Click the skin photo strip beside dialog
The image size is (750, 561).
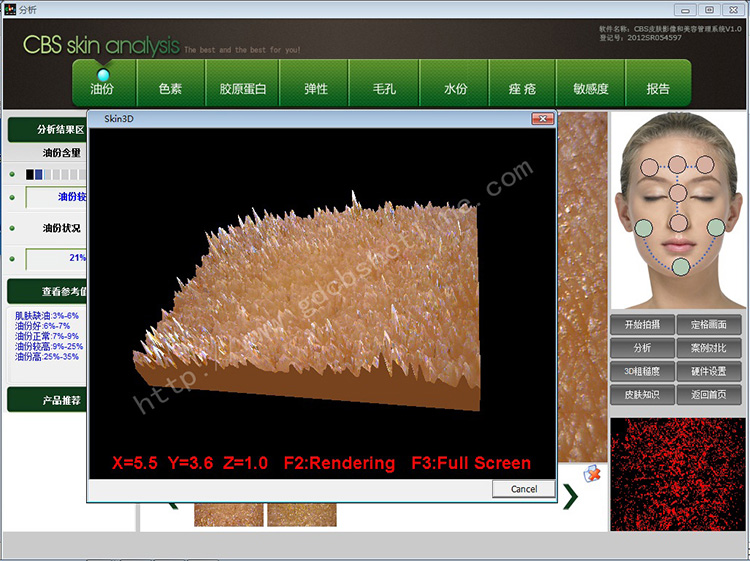coord(583,287)
